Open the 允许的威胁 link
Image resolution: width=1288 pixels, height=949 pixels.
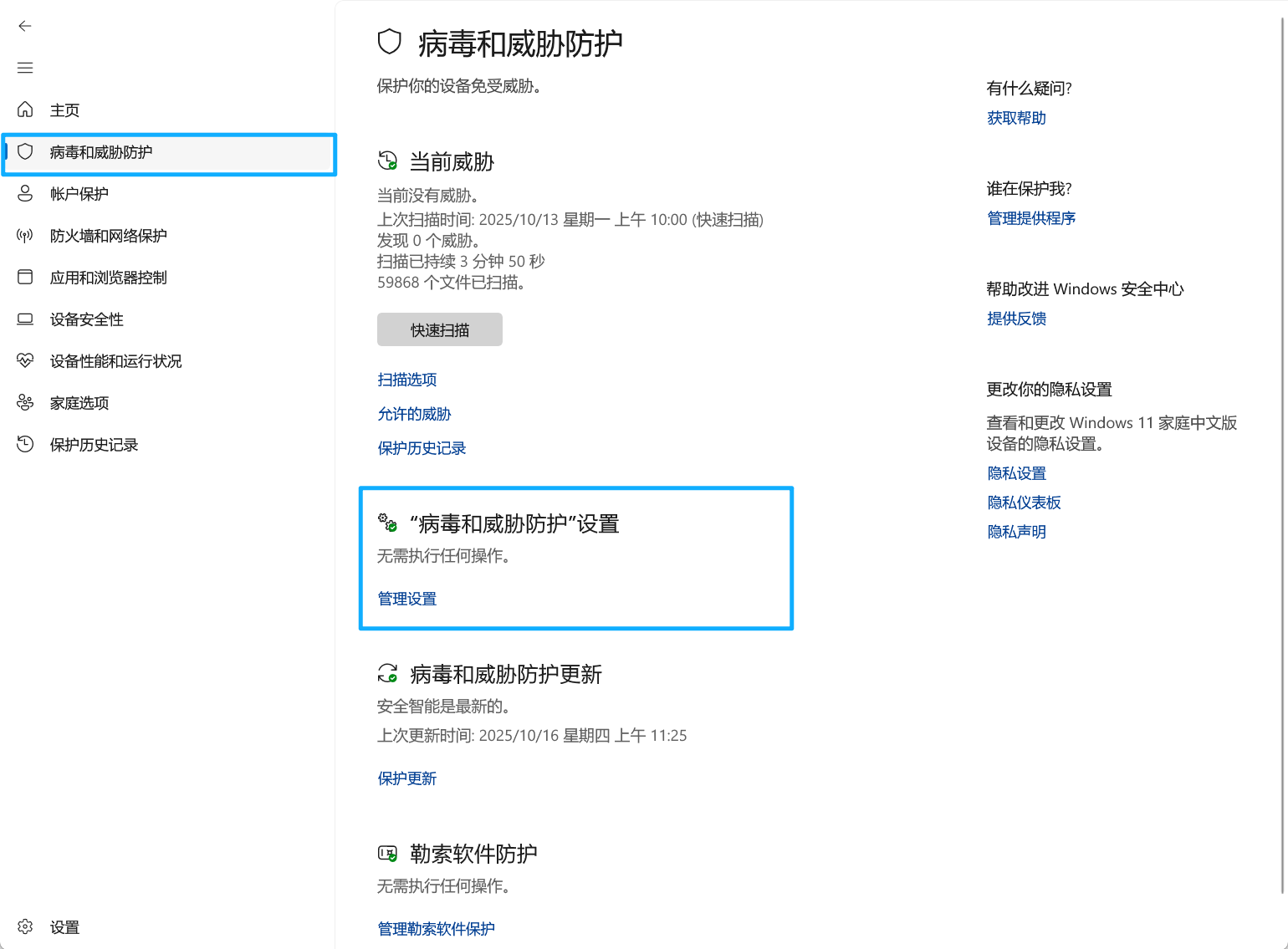tap(414, 414)
